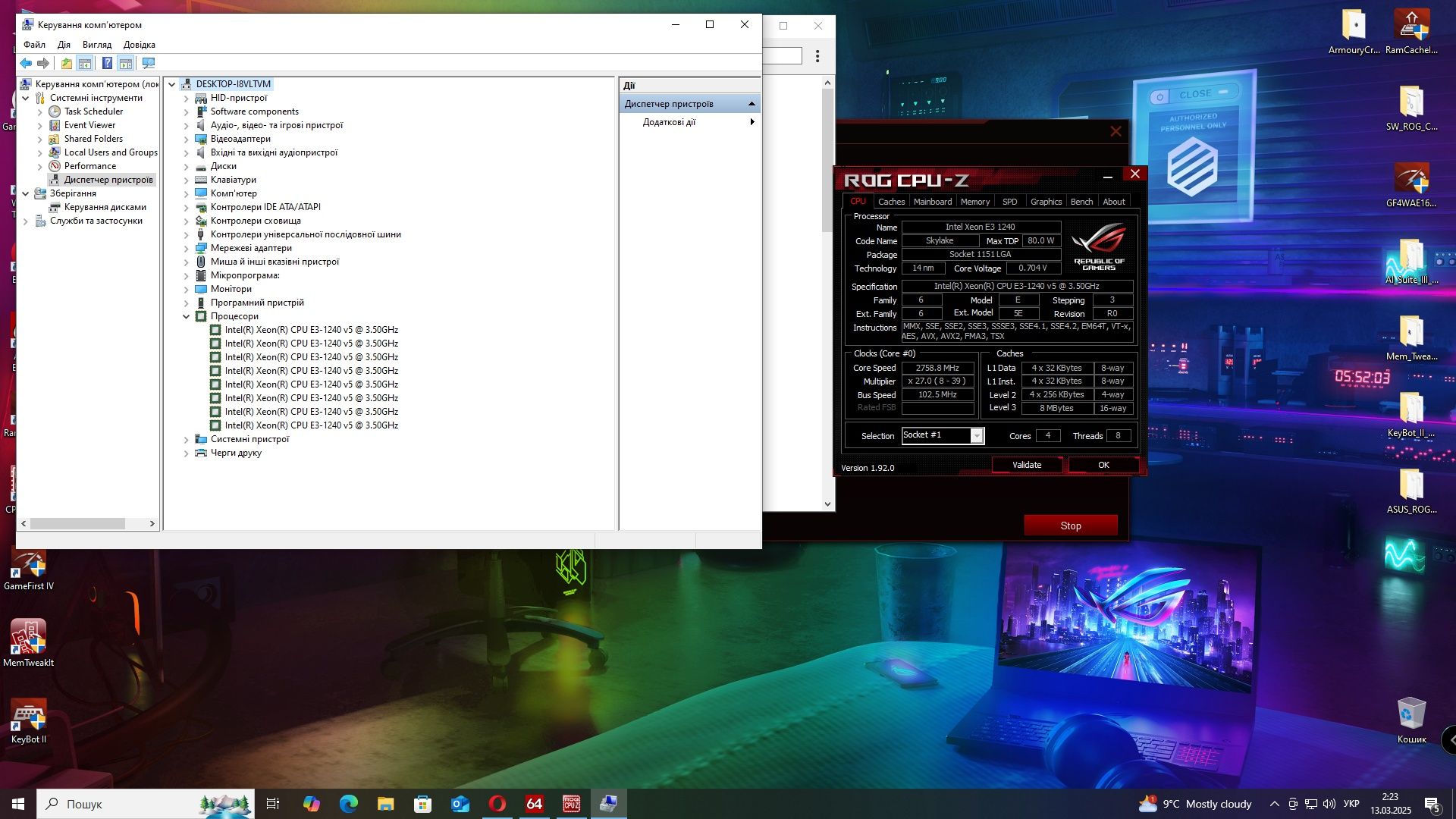The height and width of the screenshot is (819, 1456).
Task: Expand Черги друку category
Action: click(187, 453)
